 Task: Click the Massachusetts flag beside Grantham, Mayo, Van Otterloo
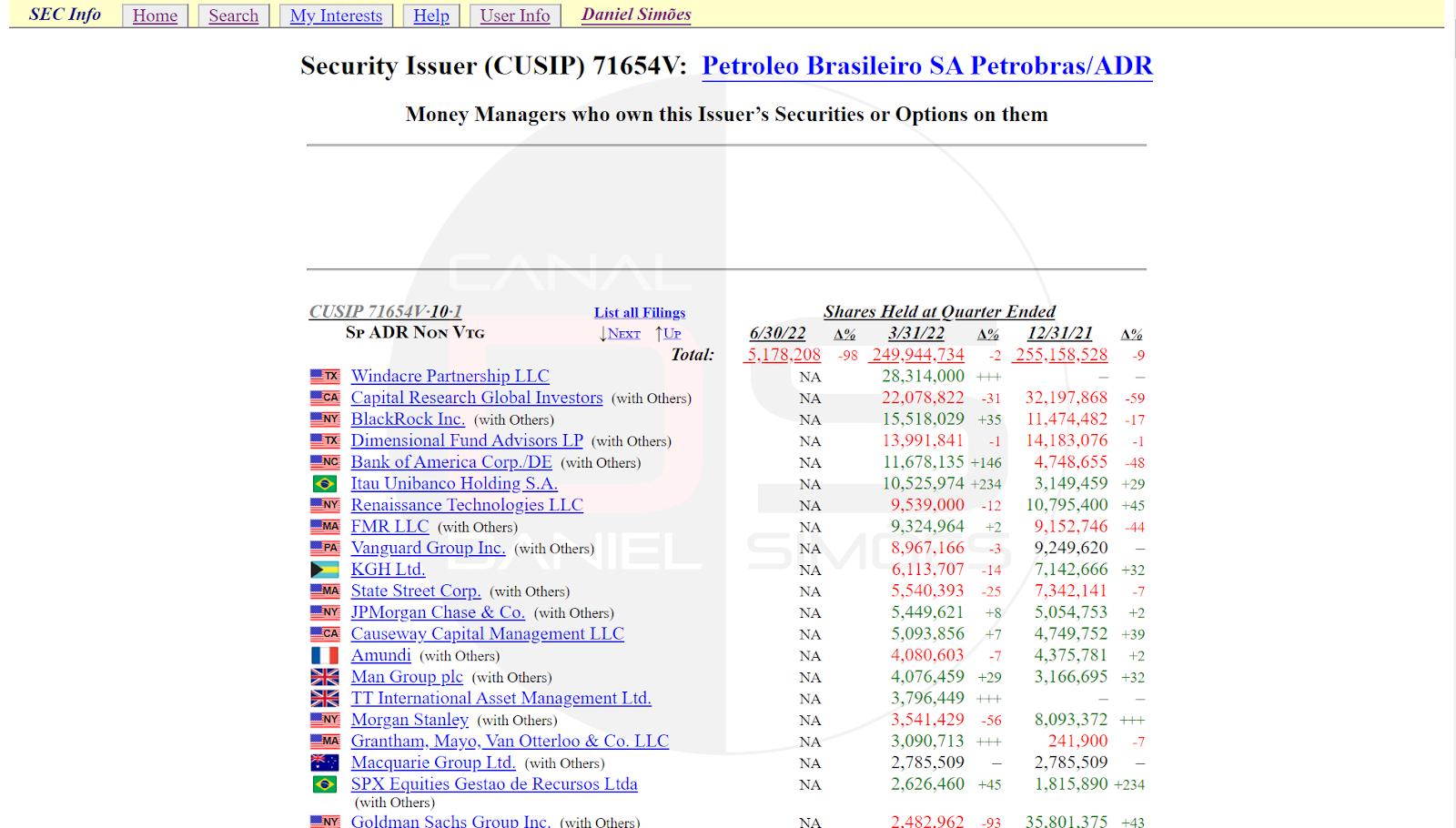pos(325,741)
